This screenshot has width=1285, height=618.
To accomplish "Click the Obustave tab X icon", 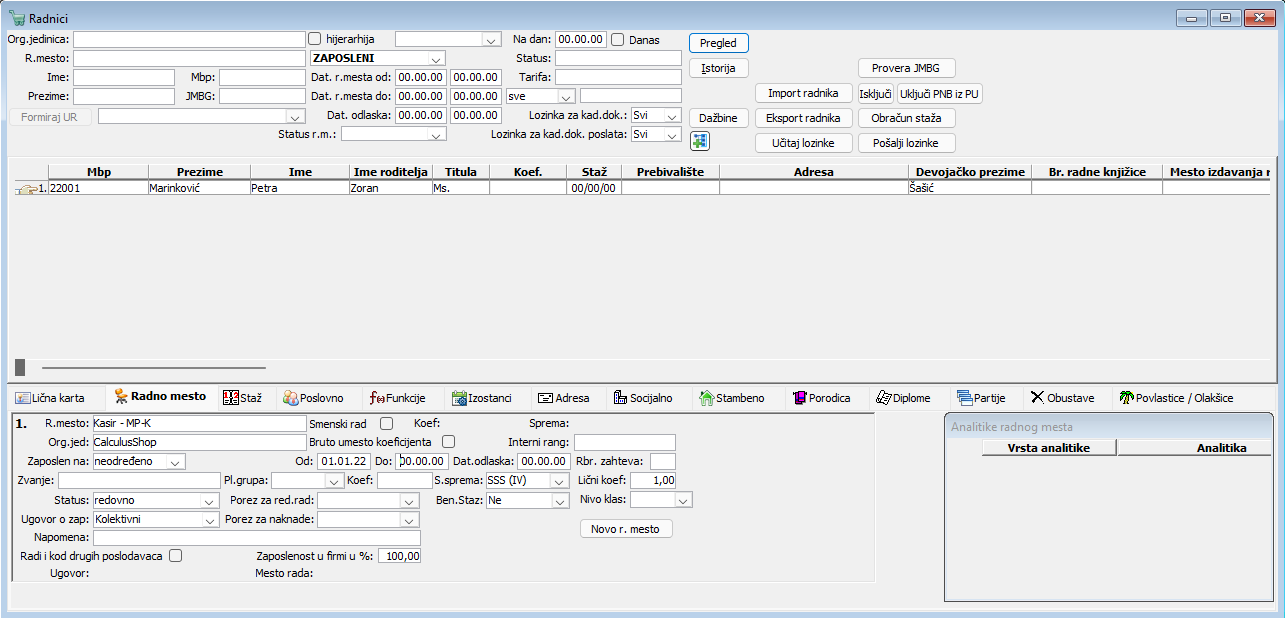I will (x=1037, y=398).
